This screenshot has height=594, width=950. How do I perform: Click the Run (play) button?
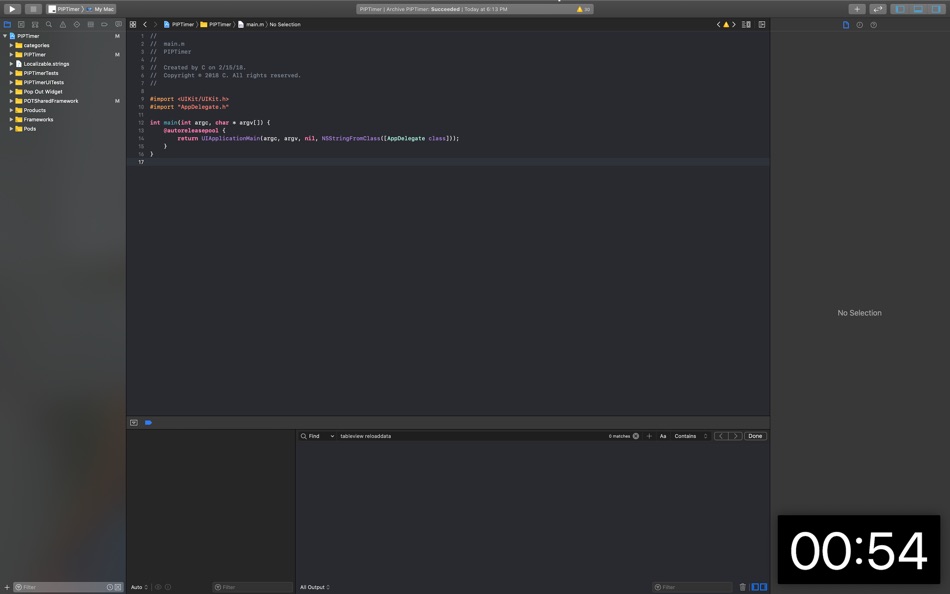click(12, 9)
